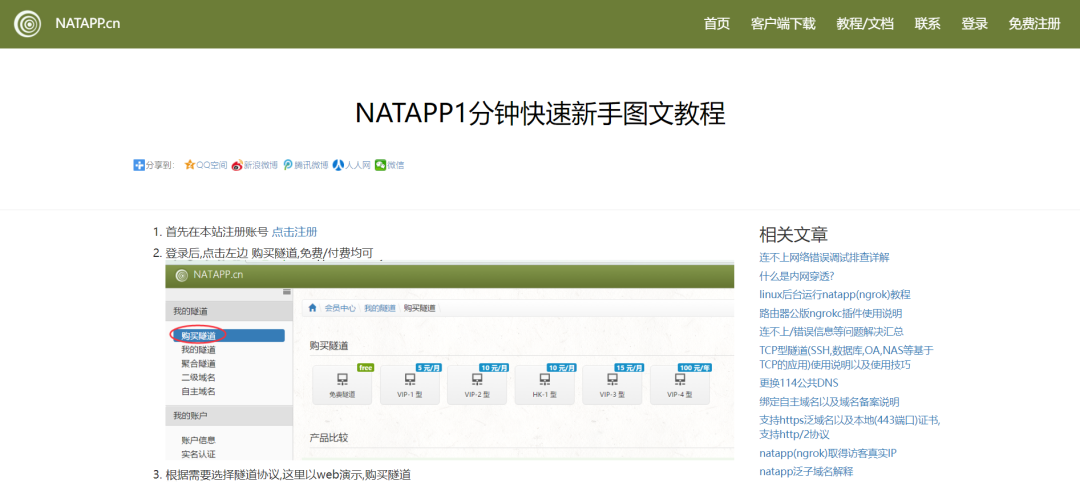
Task: Open article 更换114公共DNS
Action: 799,383
